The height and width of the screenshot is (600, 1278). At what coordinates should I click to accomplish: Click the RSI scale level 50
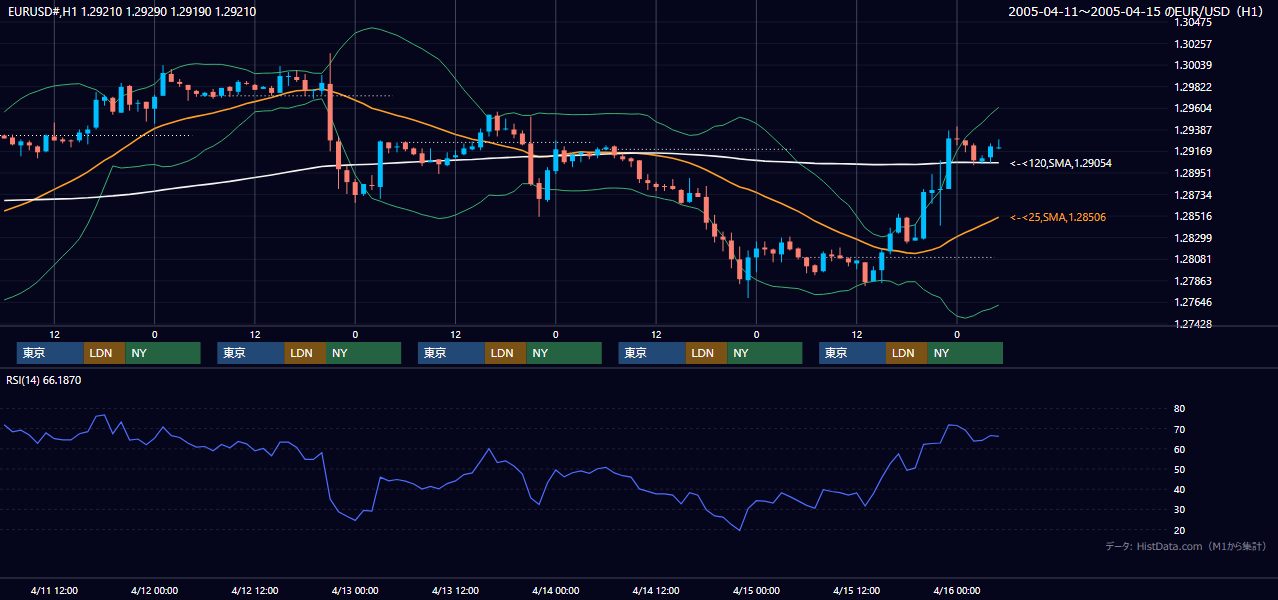pyautogui.click(x=1180, y=469)
